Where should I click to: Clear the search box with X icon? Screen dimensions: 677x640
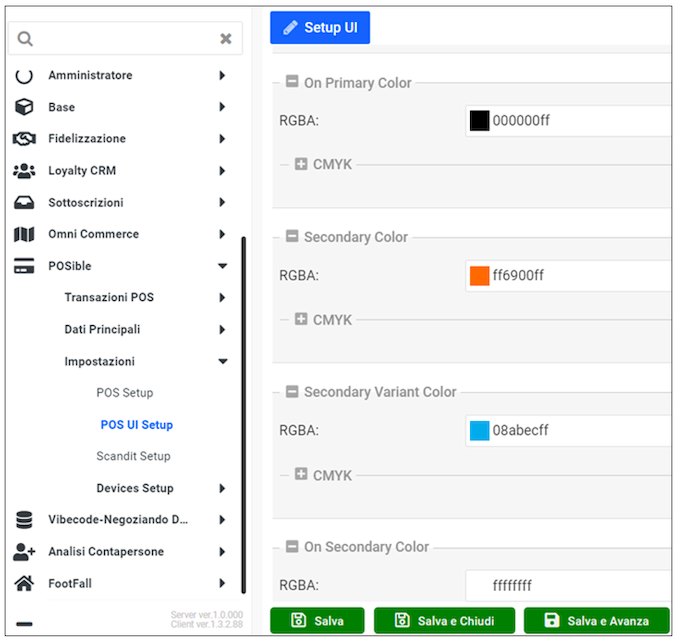coord(226,39)
